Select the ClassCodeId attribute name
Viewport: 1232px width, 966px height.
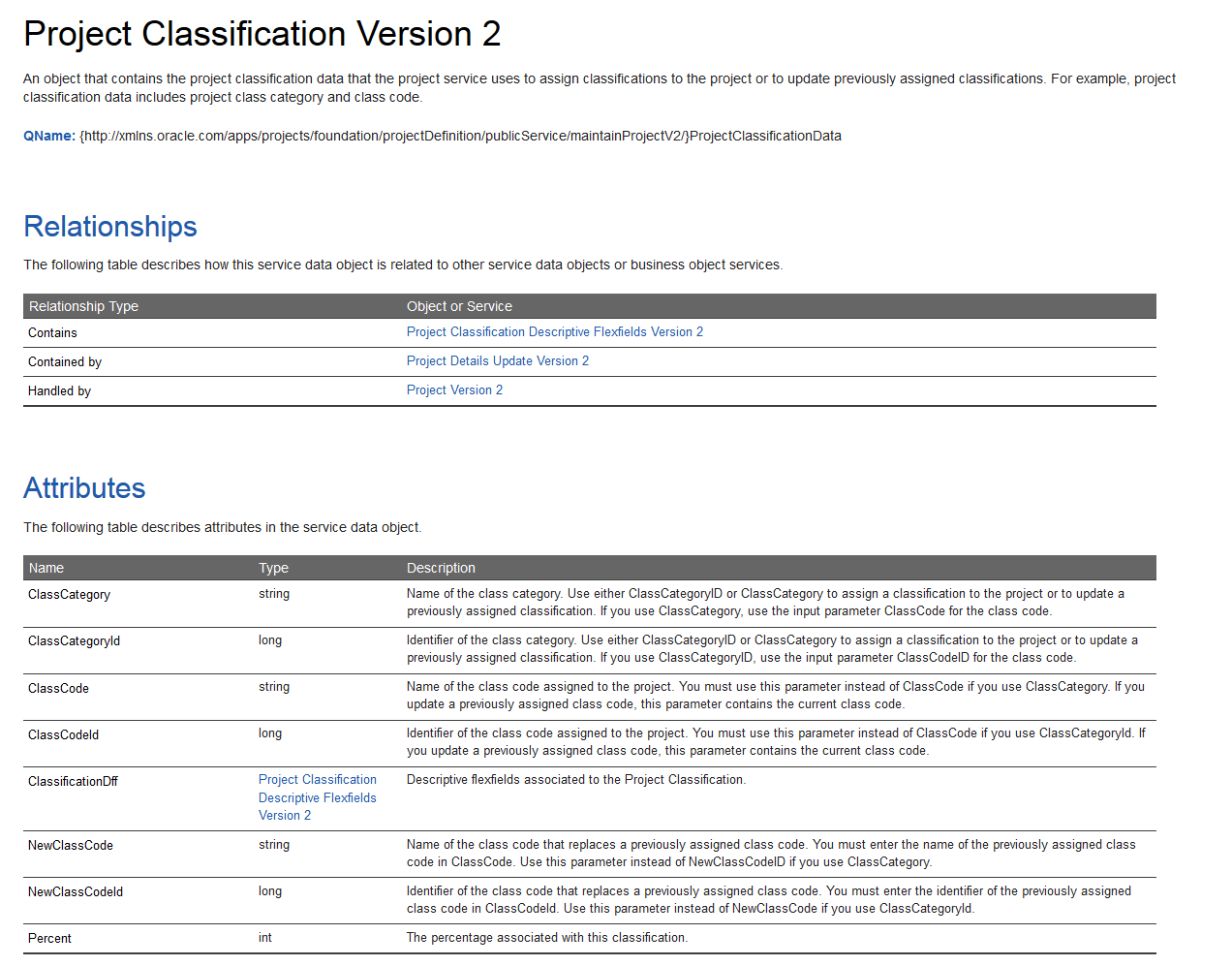point(63,735)
